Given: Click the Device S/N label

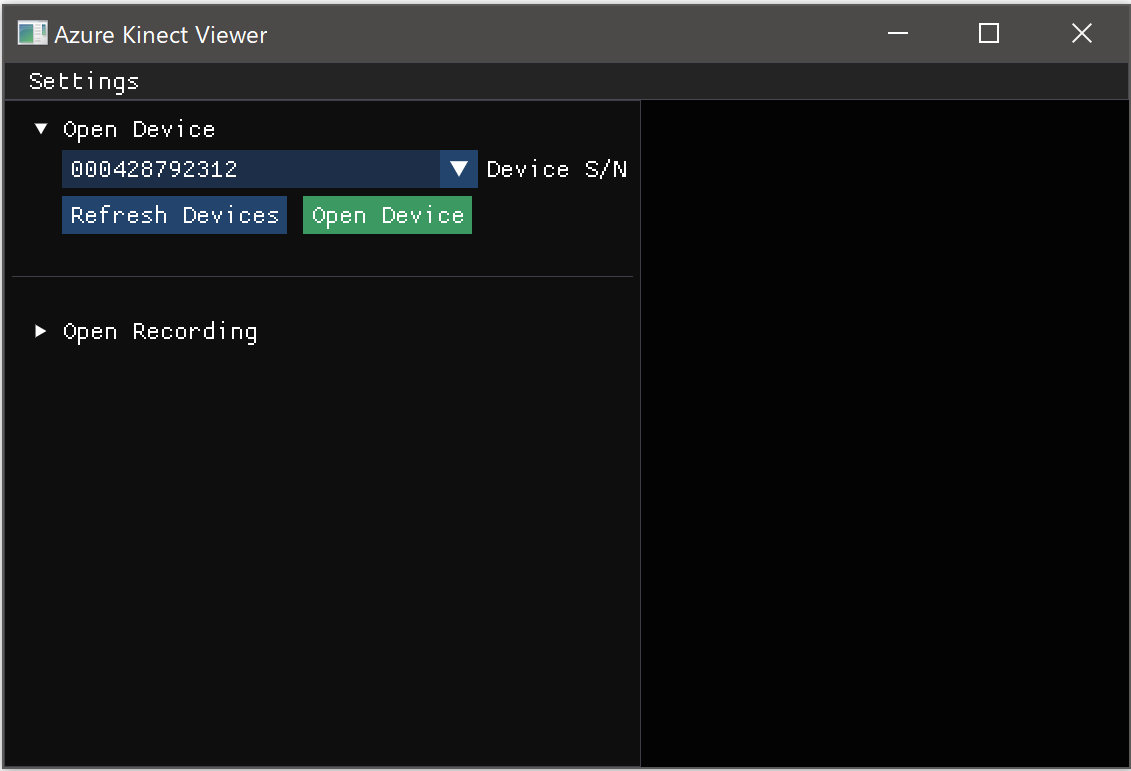Looking at the screenshot, I should point(557,169).
